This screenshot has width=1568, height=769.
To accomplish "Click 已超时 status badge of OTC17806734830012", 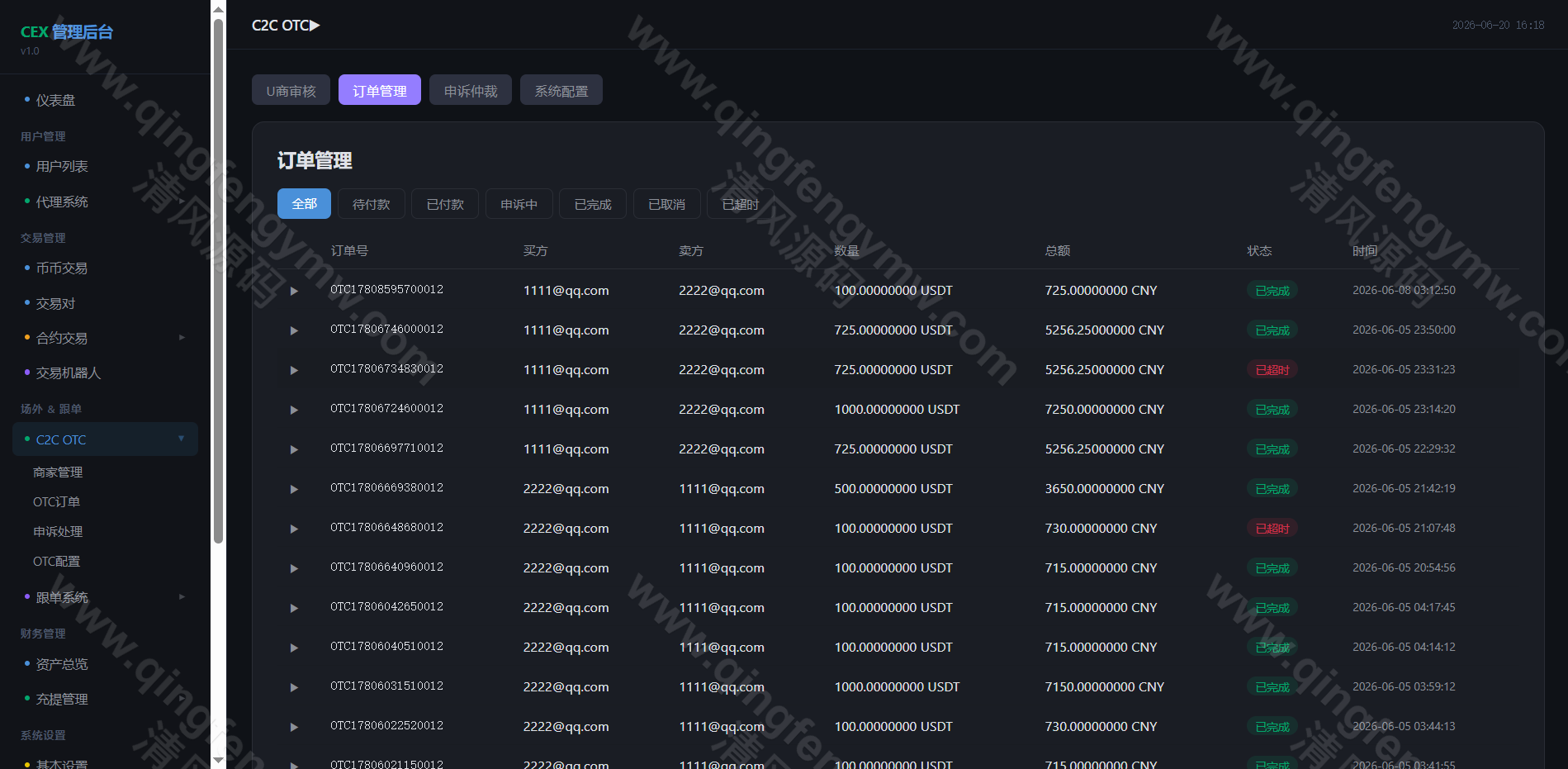I will coord(1272,370).
